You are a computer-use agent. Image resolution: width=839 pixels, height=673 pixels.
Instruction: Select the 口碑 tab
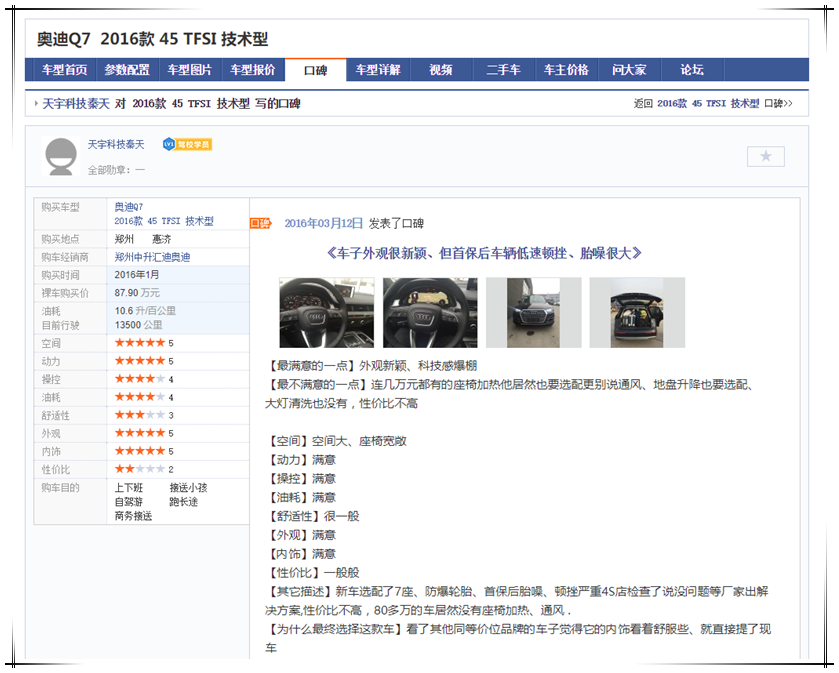316,70
